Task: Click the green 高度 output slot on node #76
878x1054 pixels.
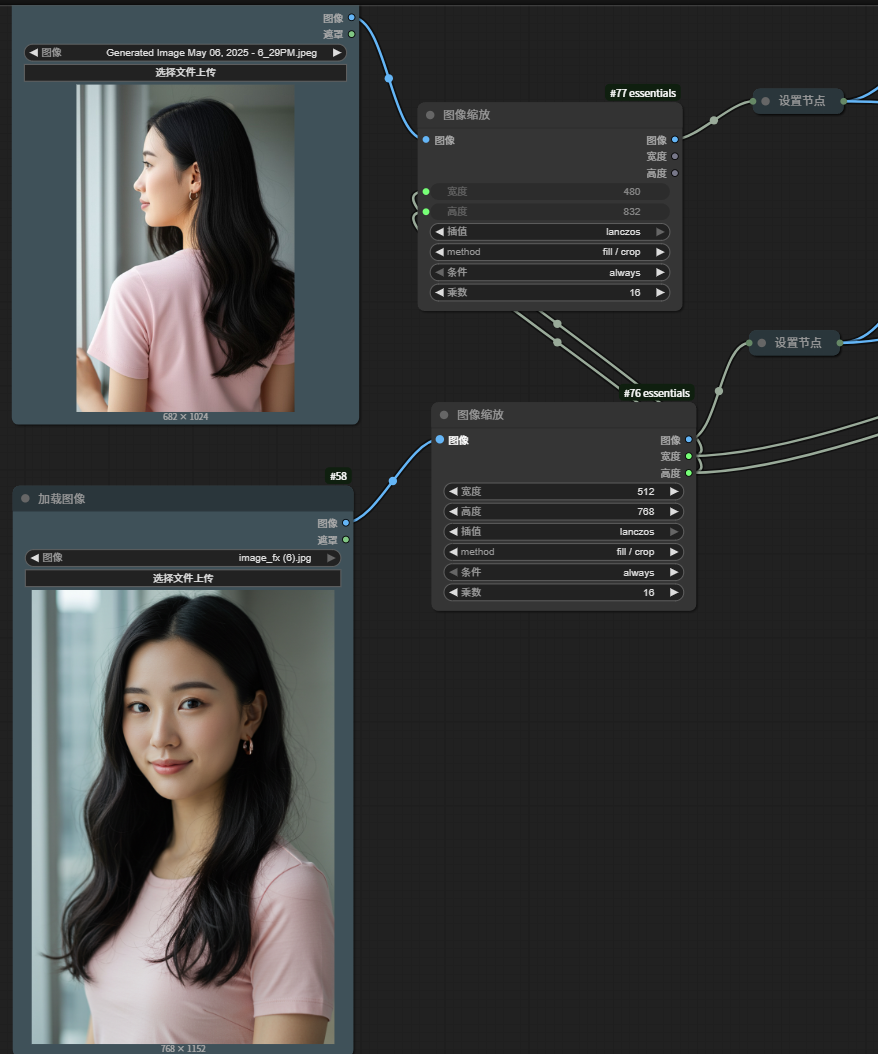Action: pos(688,473)
